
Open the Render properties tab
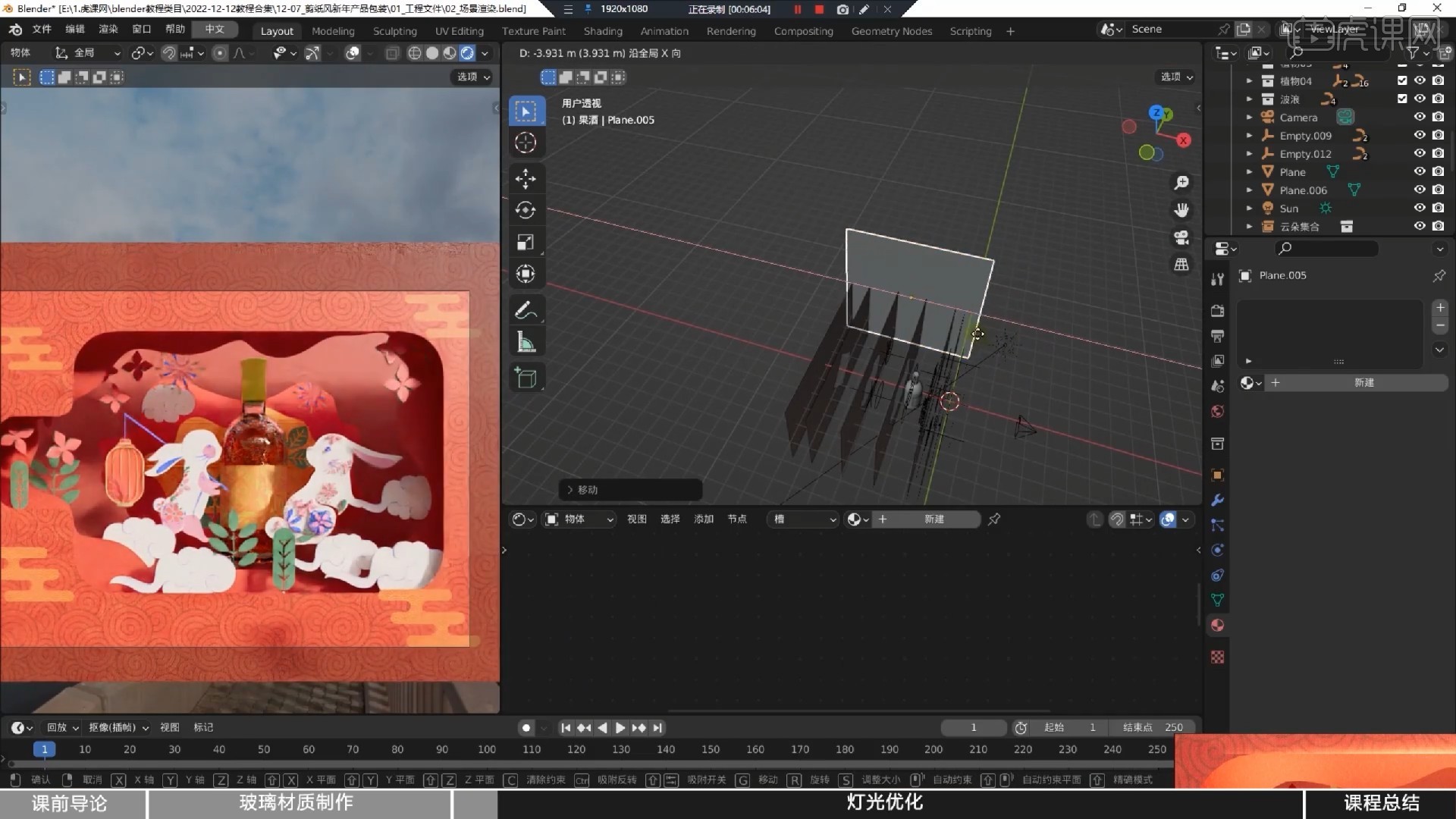coord(1218,311)
